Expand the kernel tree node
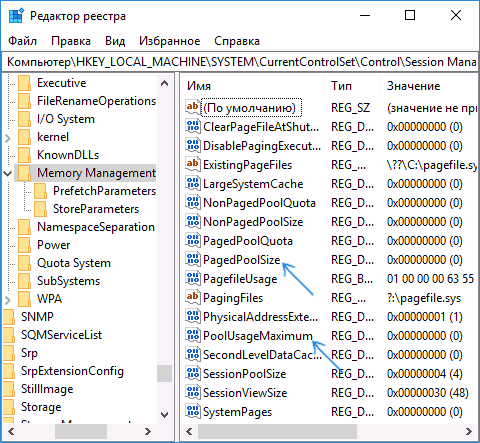480x443 pixels. tap(8, 137)
